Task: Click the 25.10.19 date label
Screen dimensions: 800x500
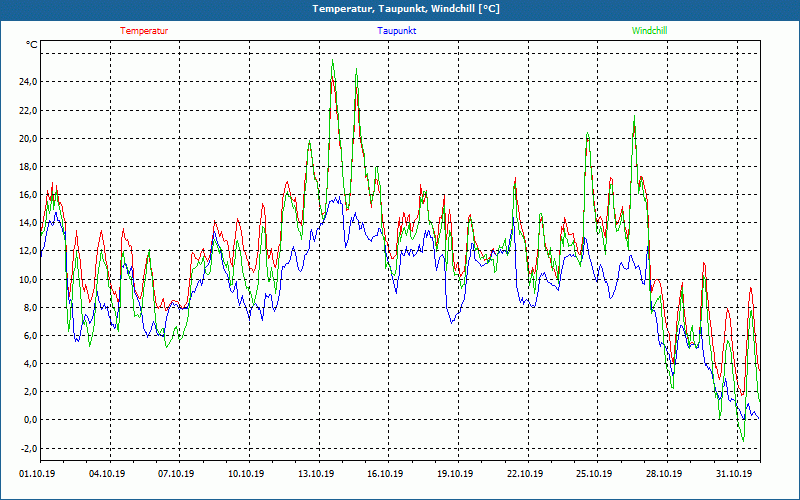Action: click(x=594, y=473)
